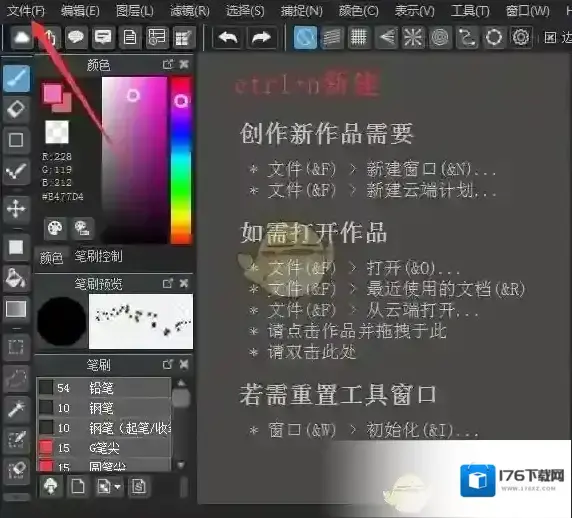Float the 笔刷预览 panel
572x518 pixels.
click(x=168, y=283)
